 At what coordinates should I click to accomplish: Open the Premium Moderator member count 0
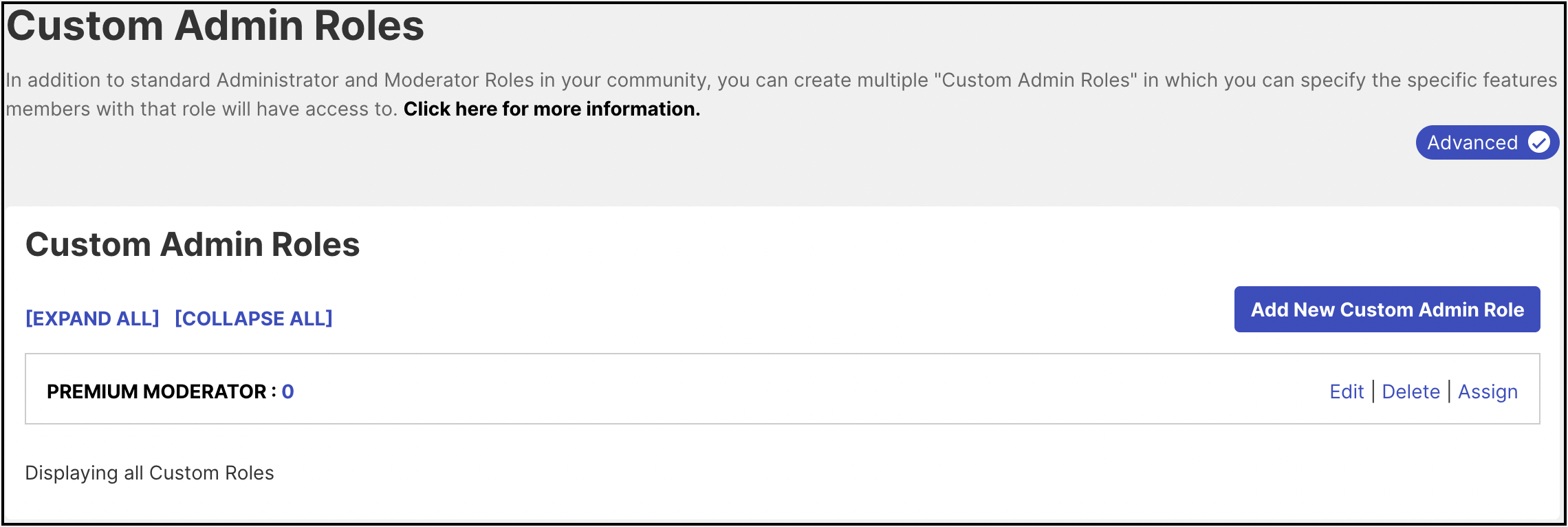tap(287, 391)
